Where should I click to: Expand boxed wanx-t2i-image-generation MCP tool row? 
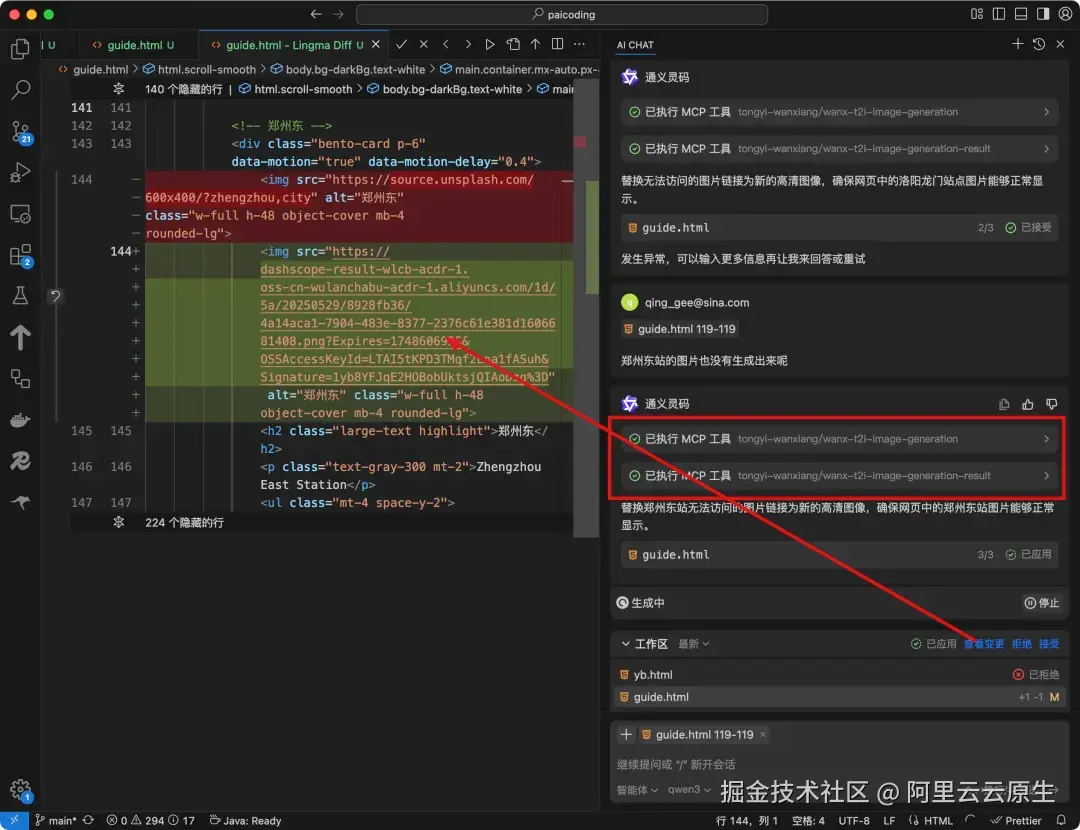[839, 439]
